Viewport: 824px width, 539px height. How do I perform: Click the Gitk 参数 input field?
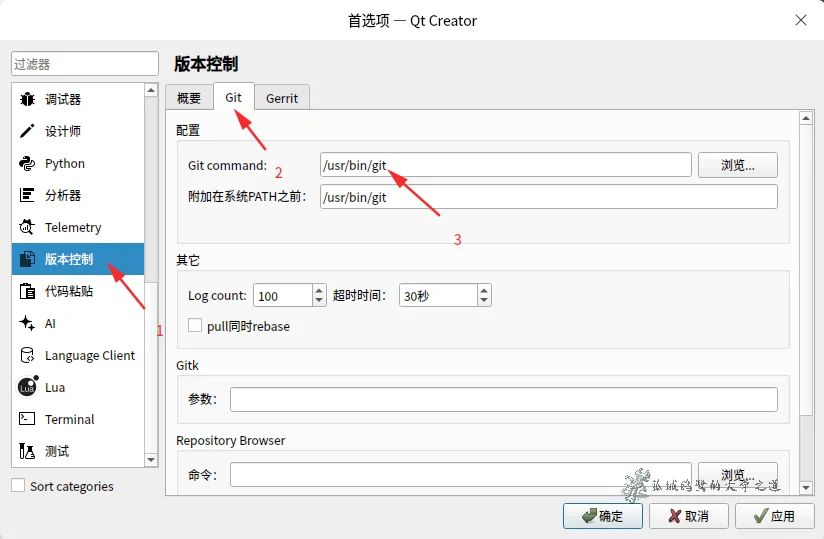(x=503, y=399)
